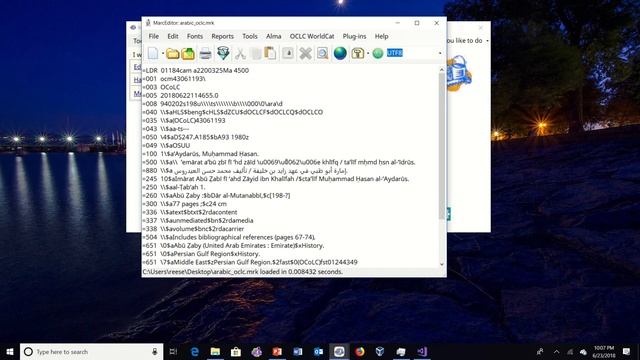
Task: Launch Microsoft Edge from taskbar
Action: 195,351
